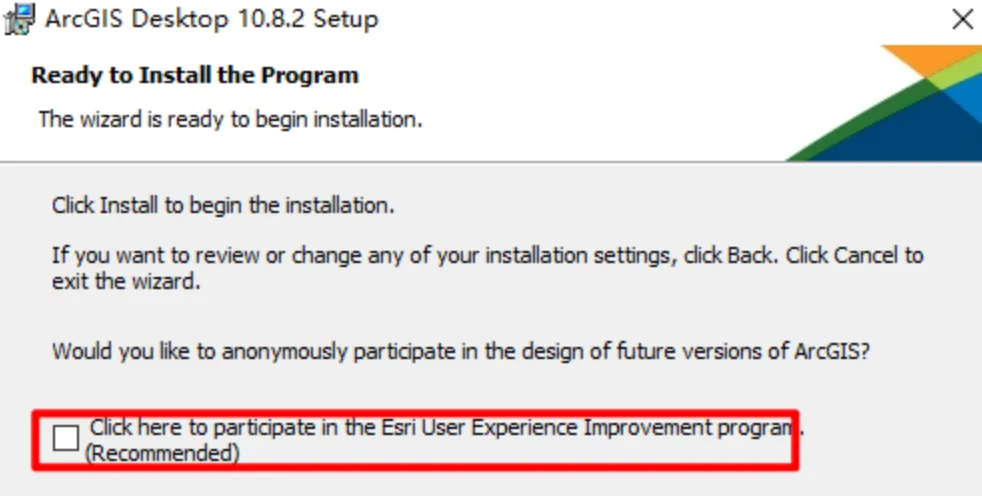
Task: Click the 'Click Install to begin the installation' line
Action: click(x=223, y=207)
